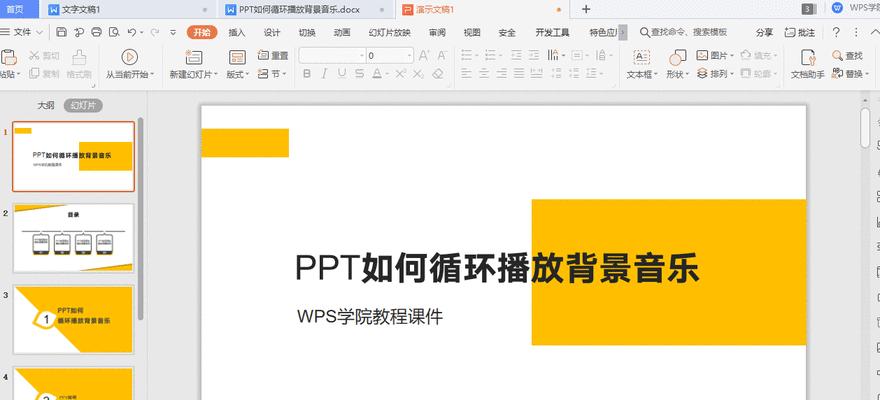Switch slide pane to 幻灯片 view

coord(83,105)
